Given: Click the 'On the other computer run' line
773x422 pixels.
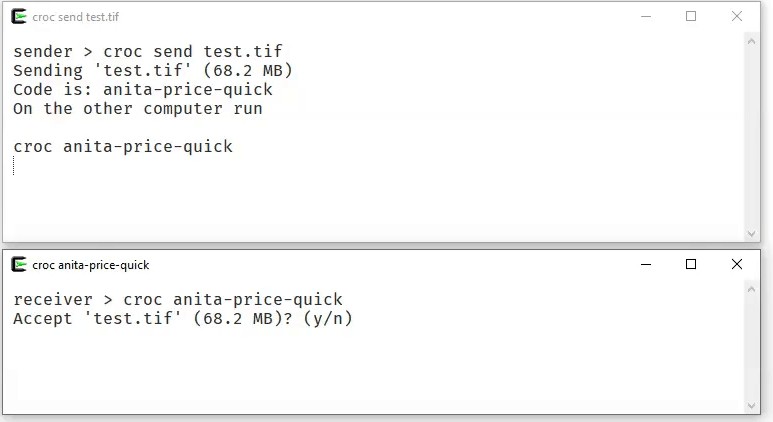Looking at the screenshot, I should click(137, 108).
